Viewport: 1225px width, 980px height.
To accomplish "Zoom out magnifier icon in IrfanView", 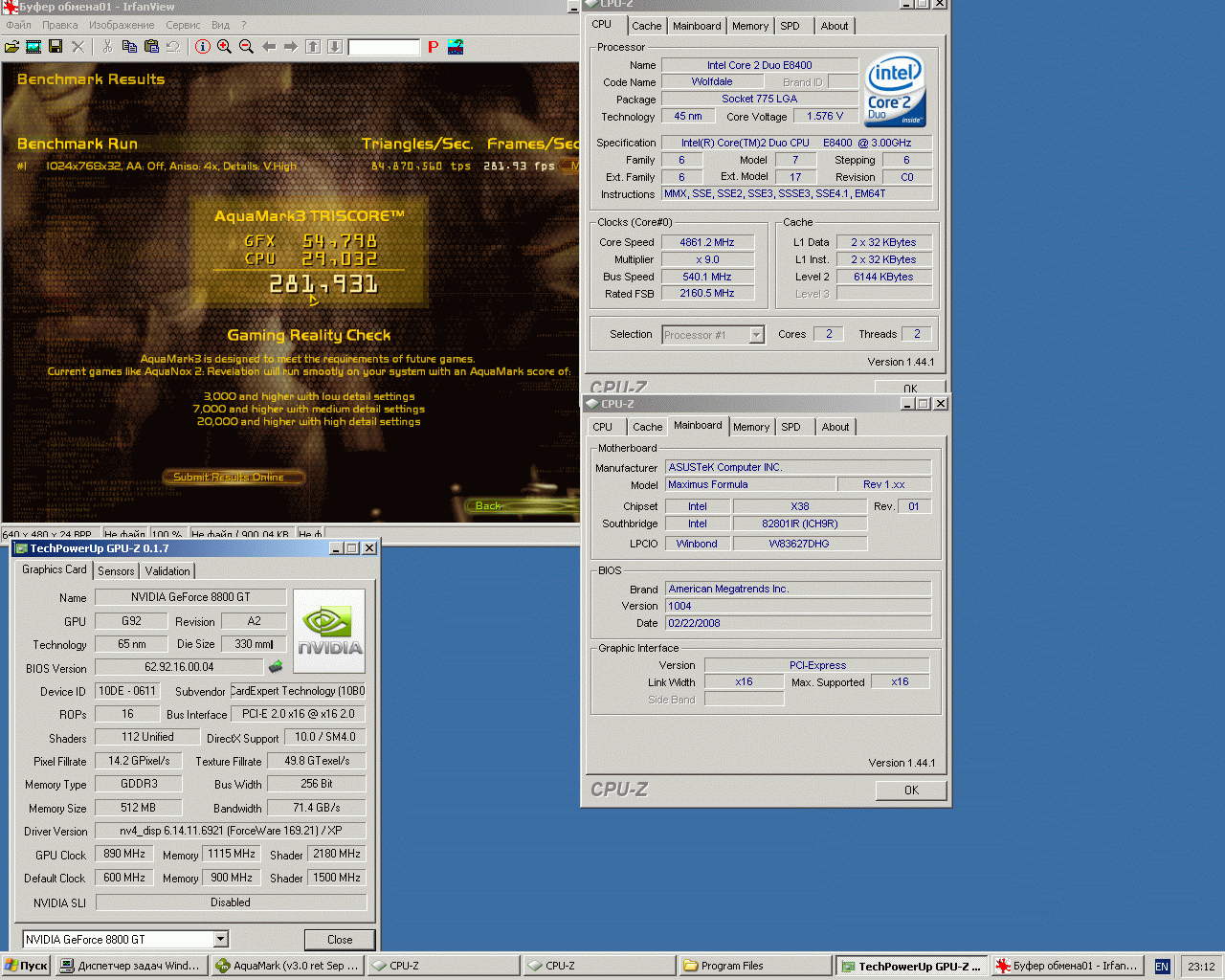I will [x=247, y=46].
